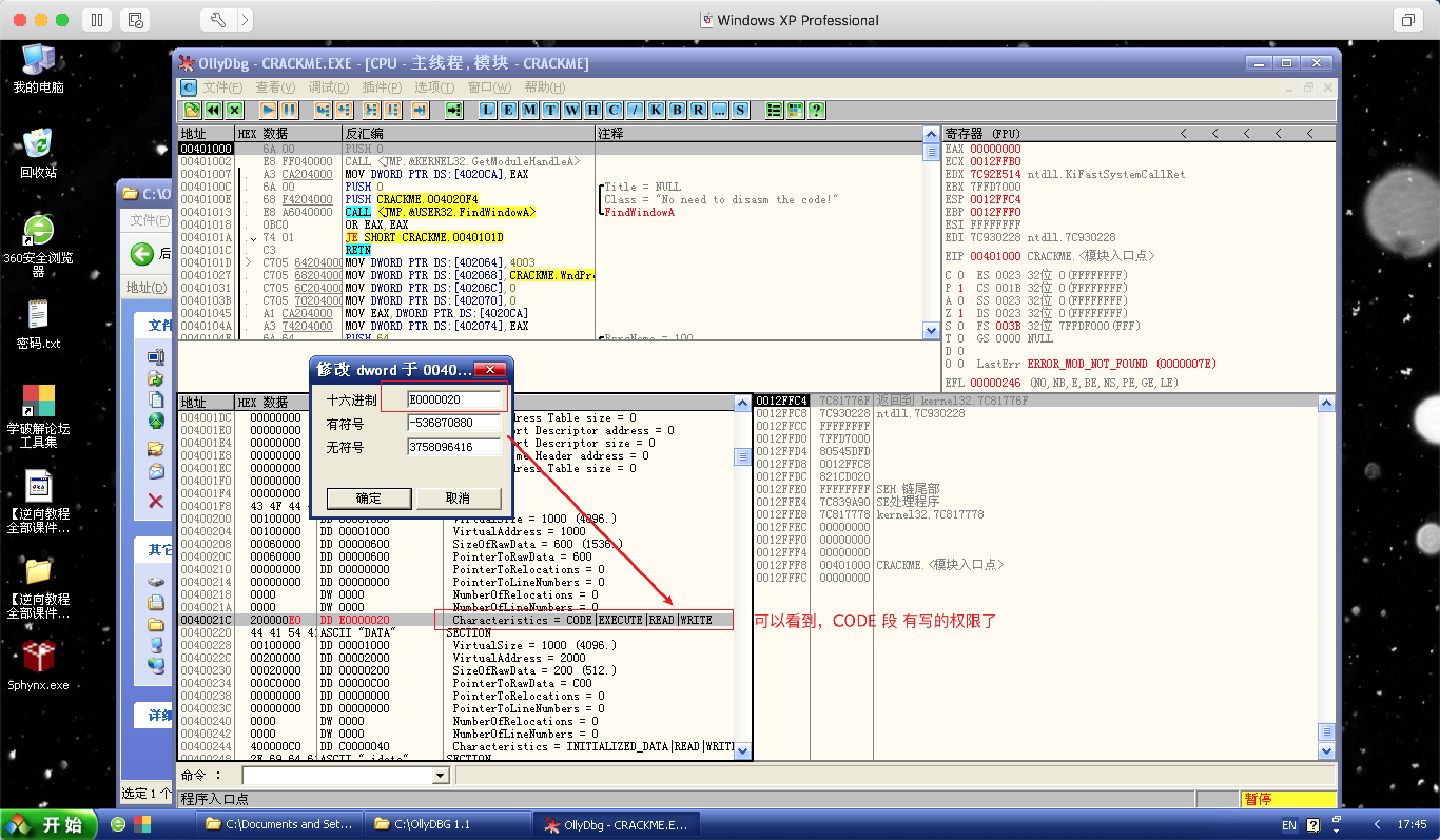Click the Pause execution toolbar icon
This screenshot has height=840, width=1440.
289,110
